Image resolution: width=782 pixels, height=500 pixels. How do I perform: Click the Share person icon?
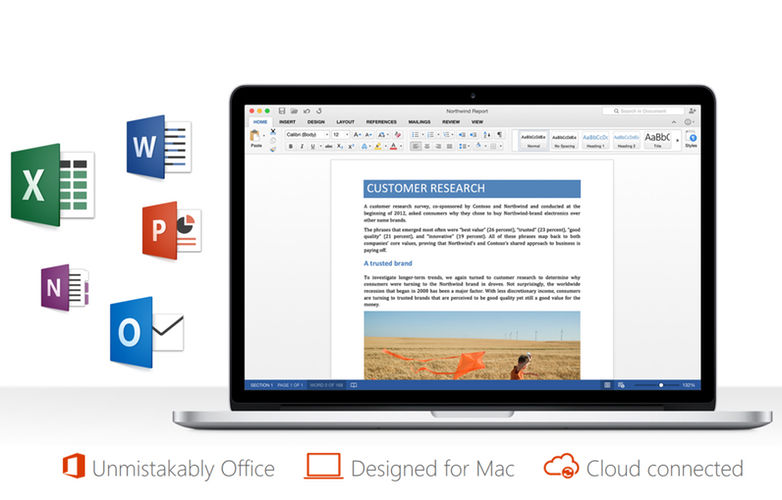pyautogui.click(x=693, y=111)
